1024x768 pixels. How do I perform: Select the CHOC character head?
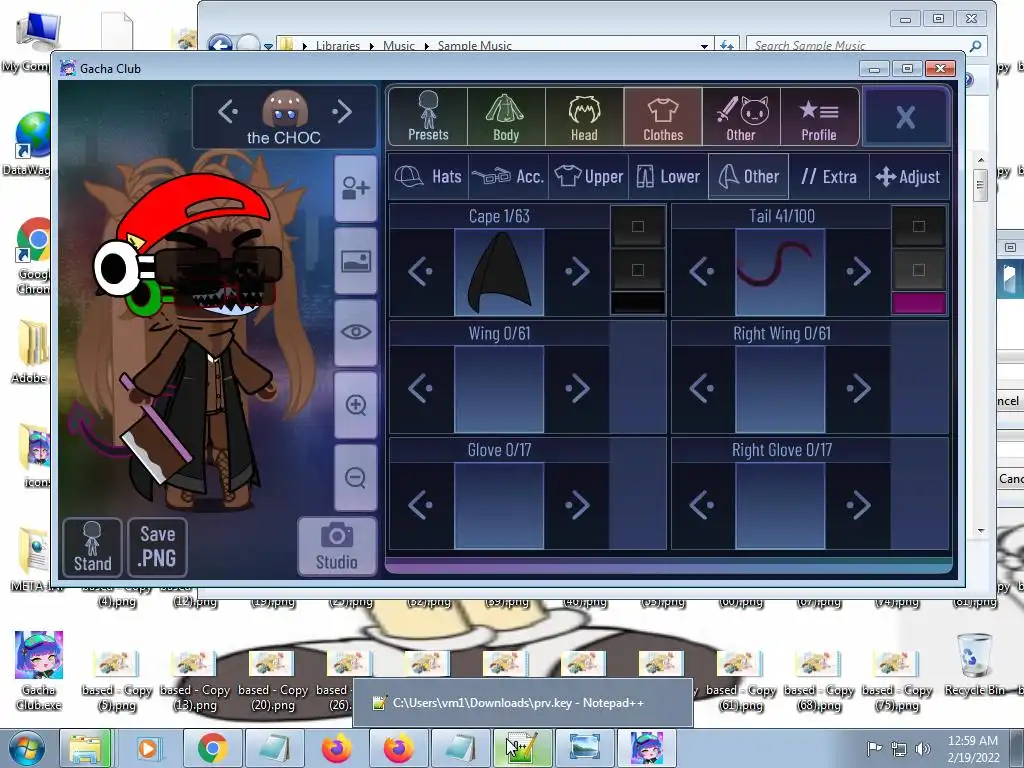point(284,108)
